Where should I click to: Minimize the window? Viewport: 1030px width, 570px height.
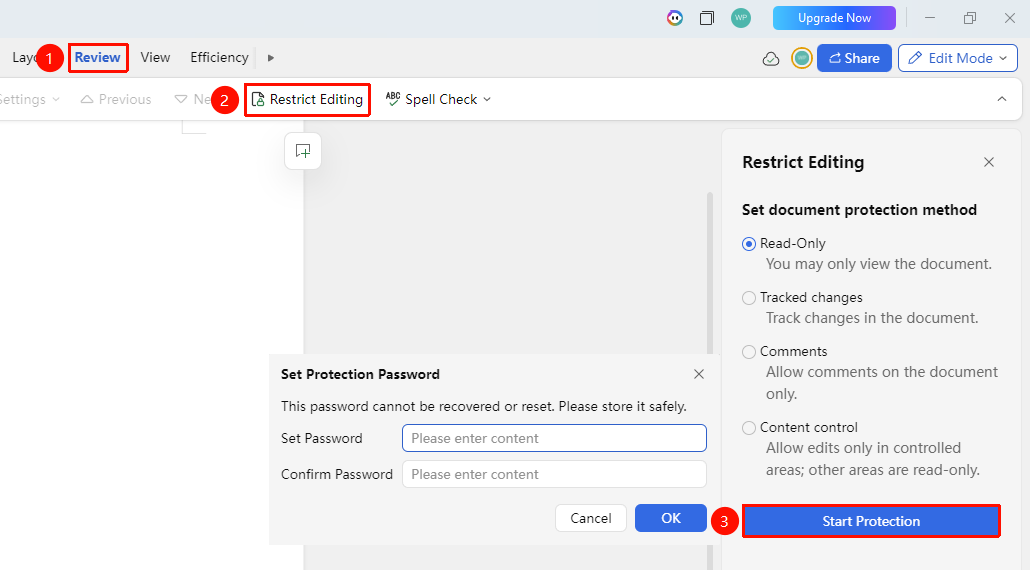(930, 18)
